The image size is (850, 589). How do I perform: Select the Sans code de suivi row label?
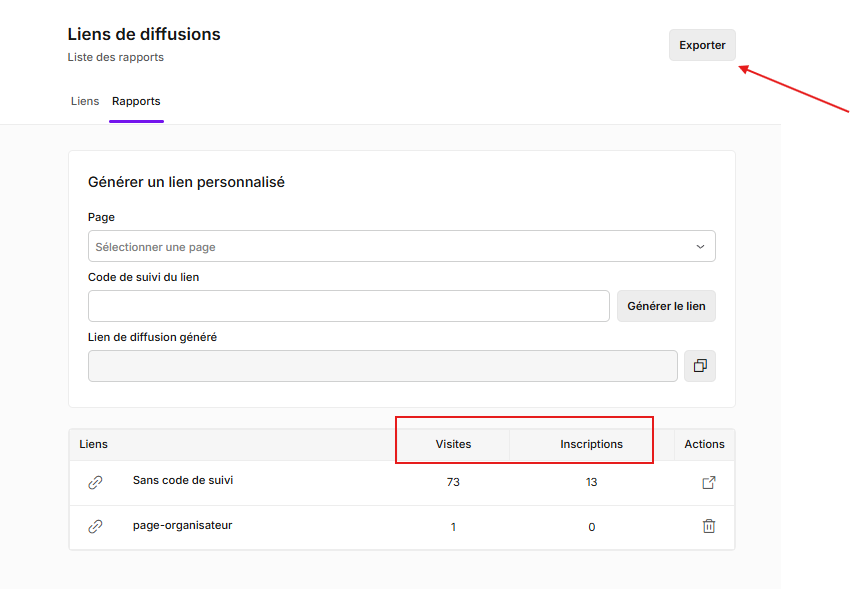coord(183,481)
